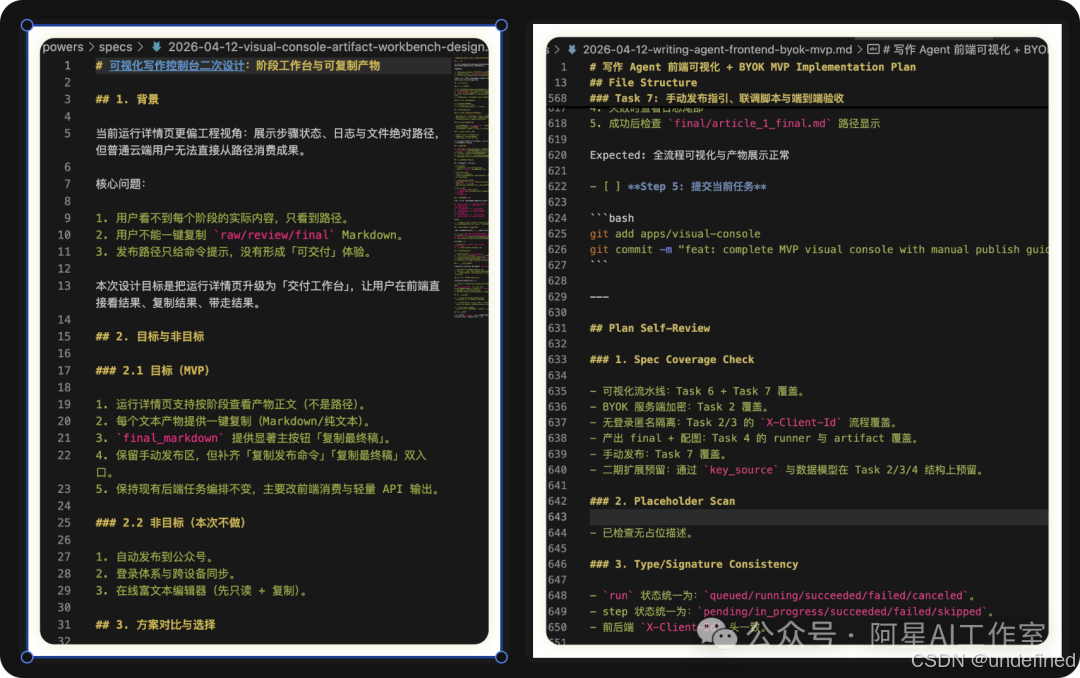Open the 'specs' breadcrumb folder
1080x678 pixels.
tap(115, 47)
